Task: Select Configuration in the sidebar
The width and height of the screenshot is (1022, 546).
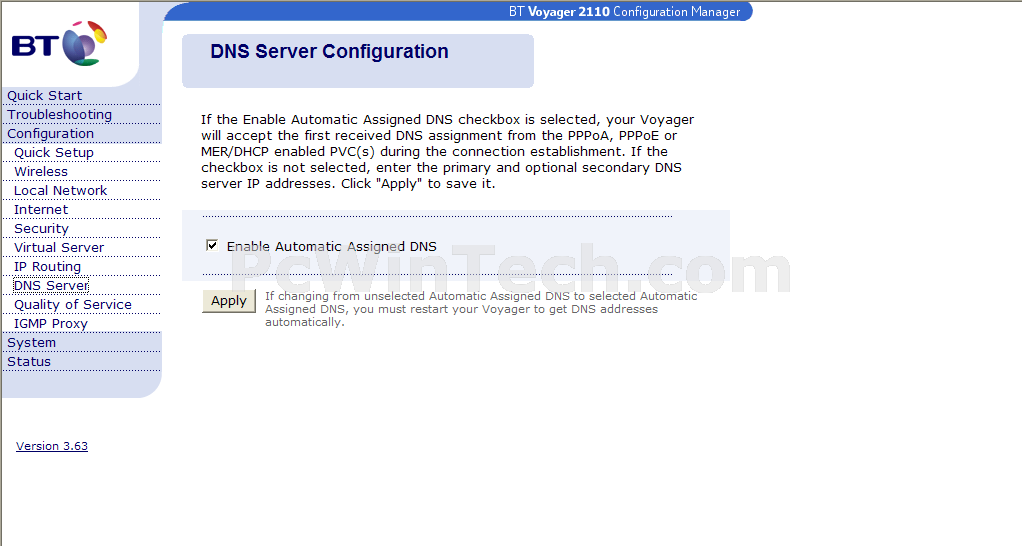Action: coord(50,134)
